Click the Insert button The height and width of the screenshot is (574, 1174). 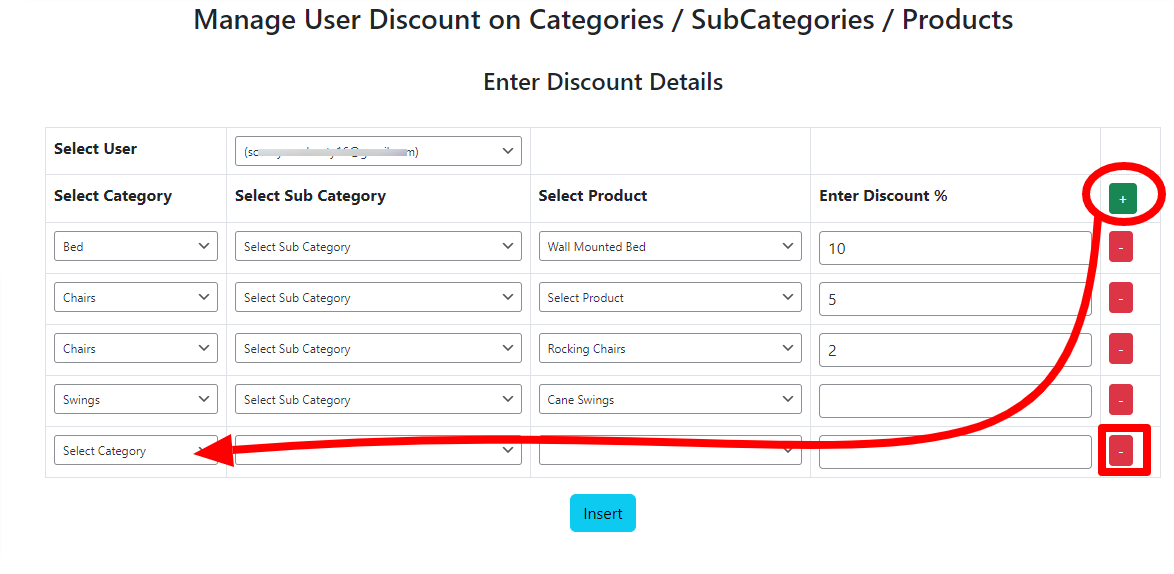click(x=603, y=513)
